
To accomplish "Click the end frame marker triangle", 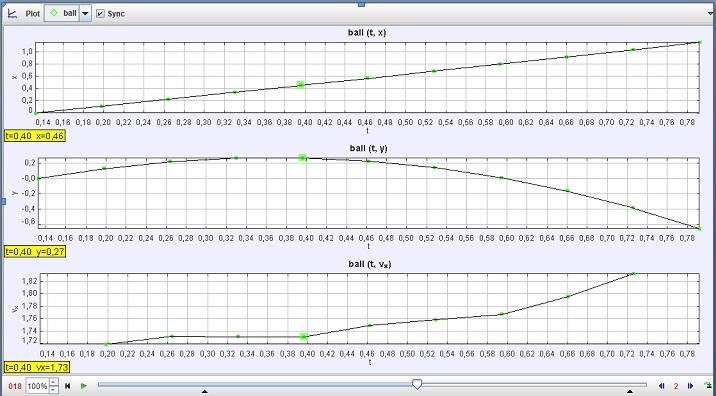I will [x=630, y=391].
